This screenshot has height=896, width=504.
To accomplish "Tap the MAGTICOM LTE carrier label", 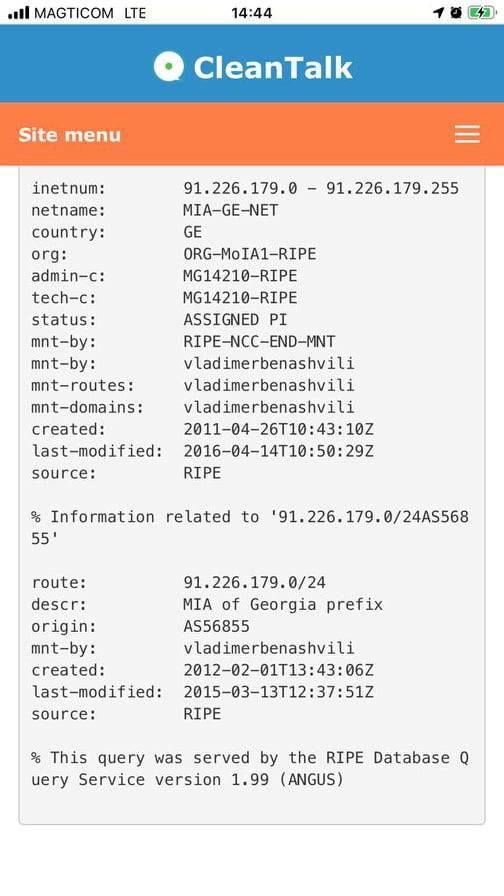I will click(90, 13).
